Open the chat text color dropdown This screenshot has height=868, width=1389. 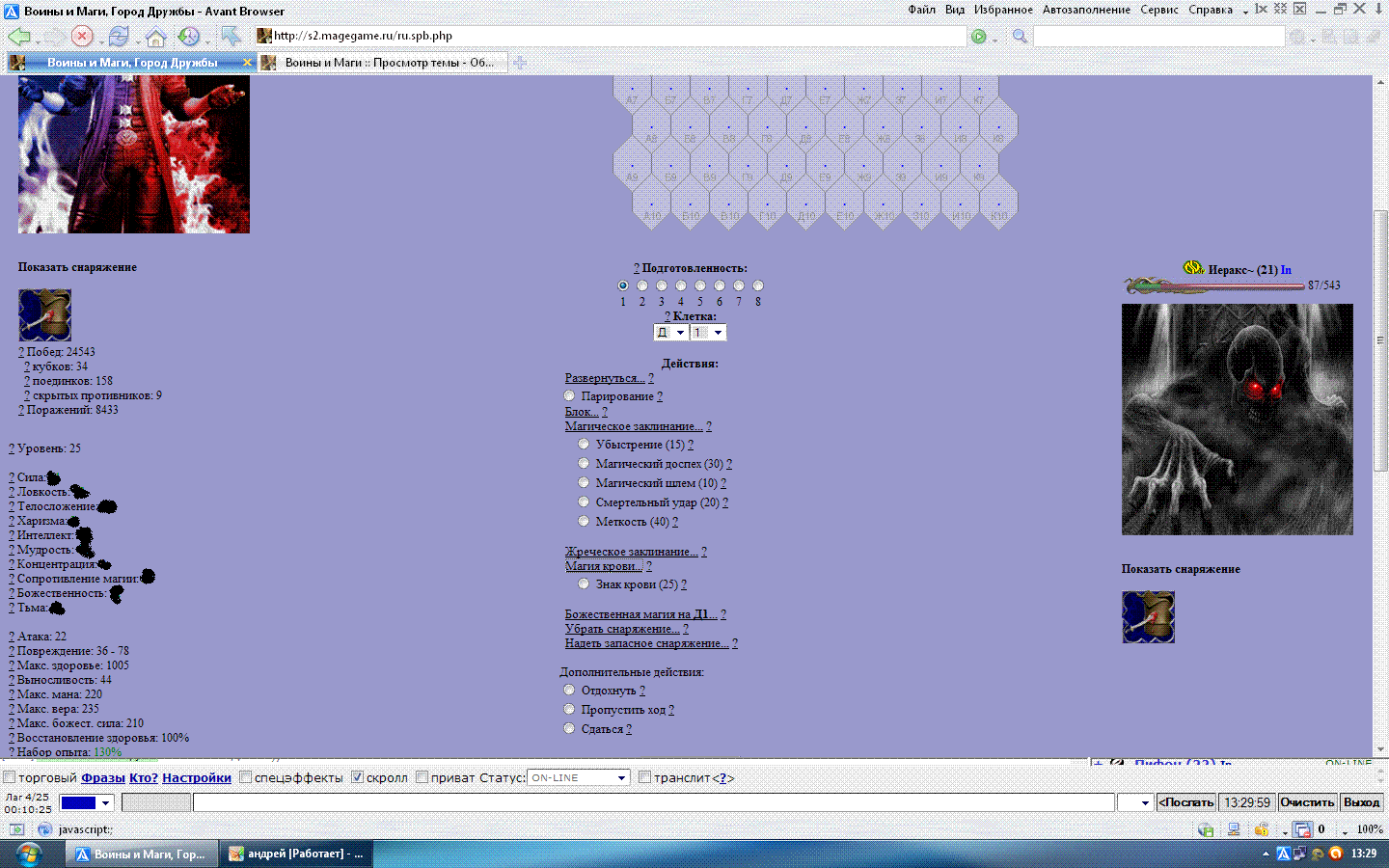(106, 802)
